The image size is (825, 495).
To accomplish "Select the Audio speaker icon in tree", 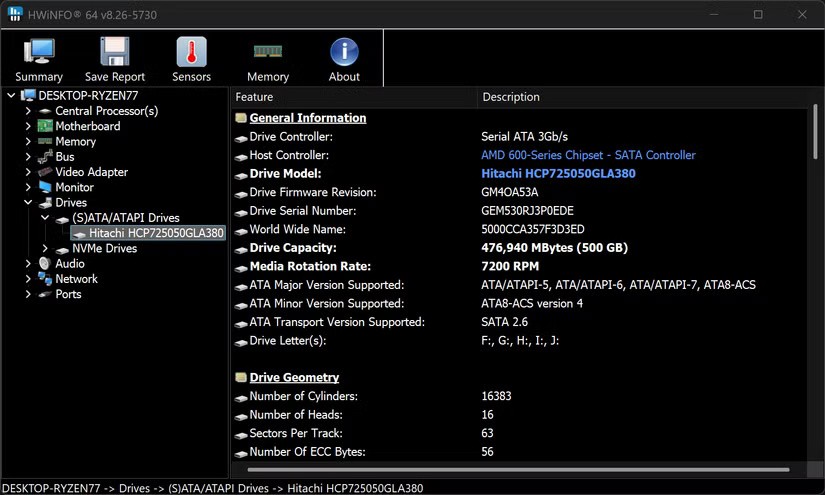I will pos(45,264).
